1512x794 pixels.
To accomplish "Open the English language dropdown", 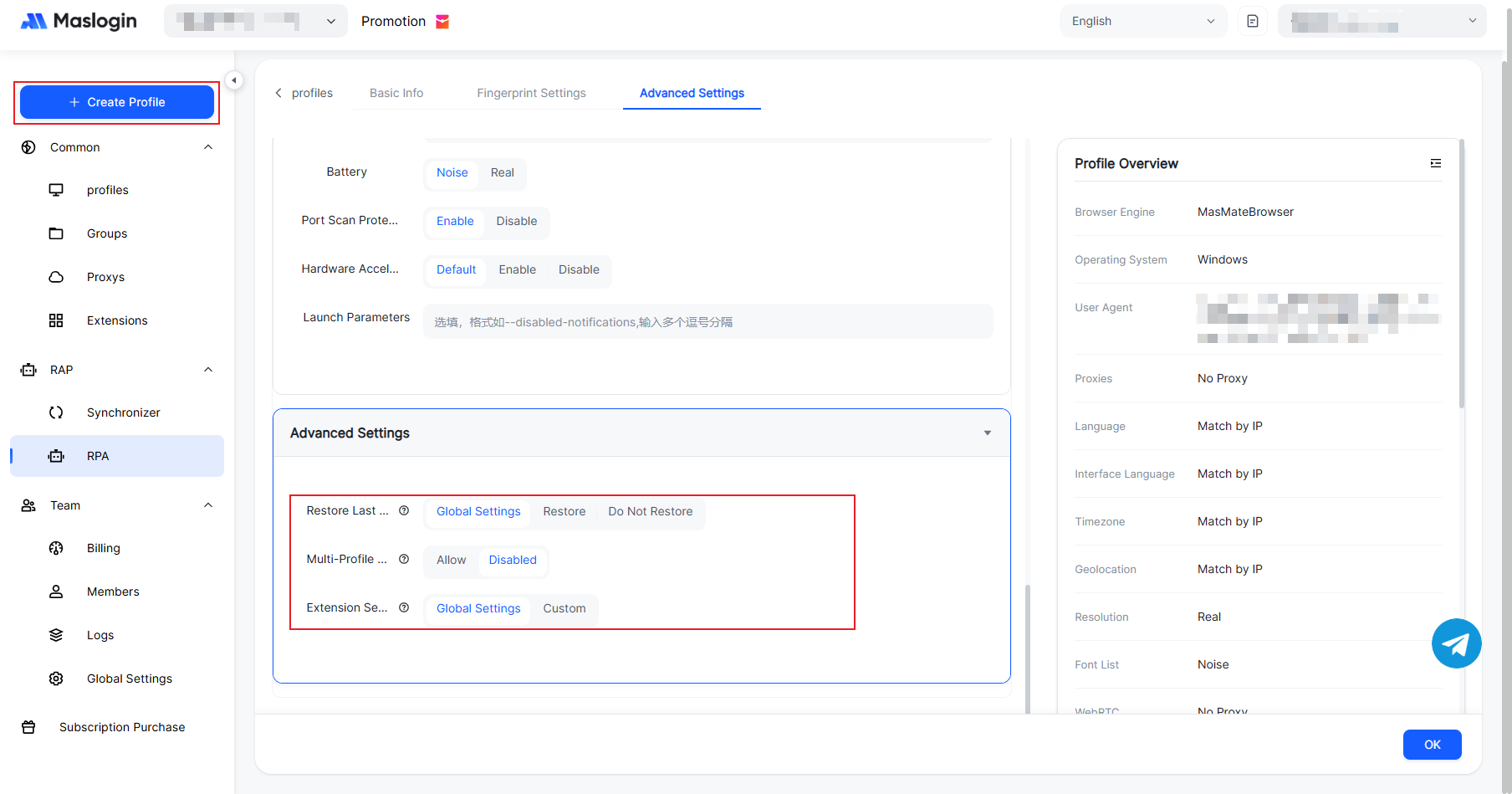I will [1142, 21].
